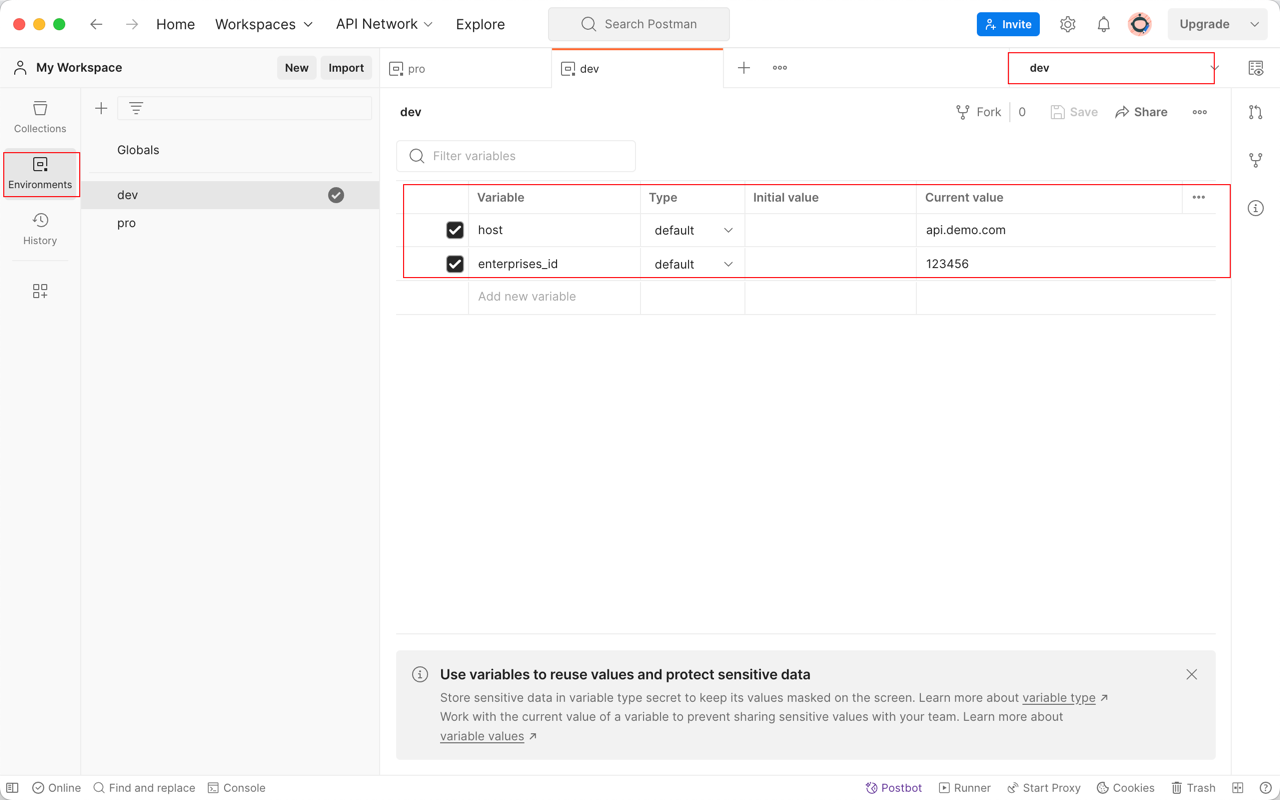Click the New button
The image size is (1280, 800).
pyautogui.click(x=297, y=68)
